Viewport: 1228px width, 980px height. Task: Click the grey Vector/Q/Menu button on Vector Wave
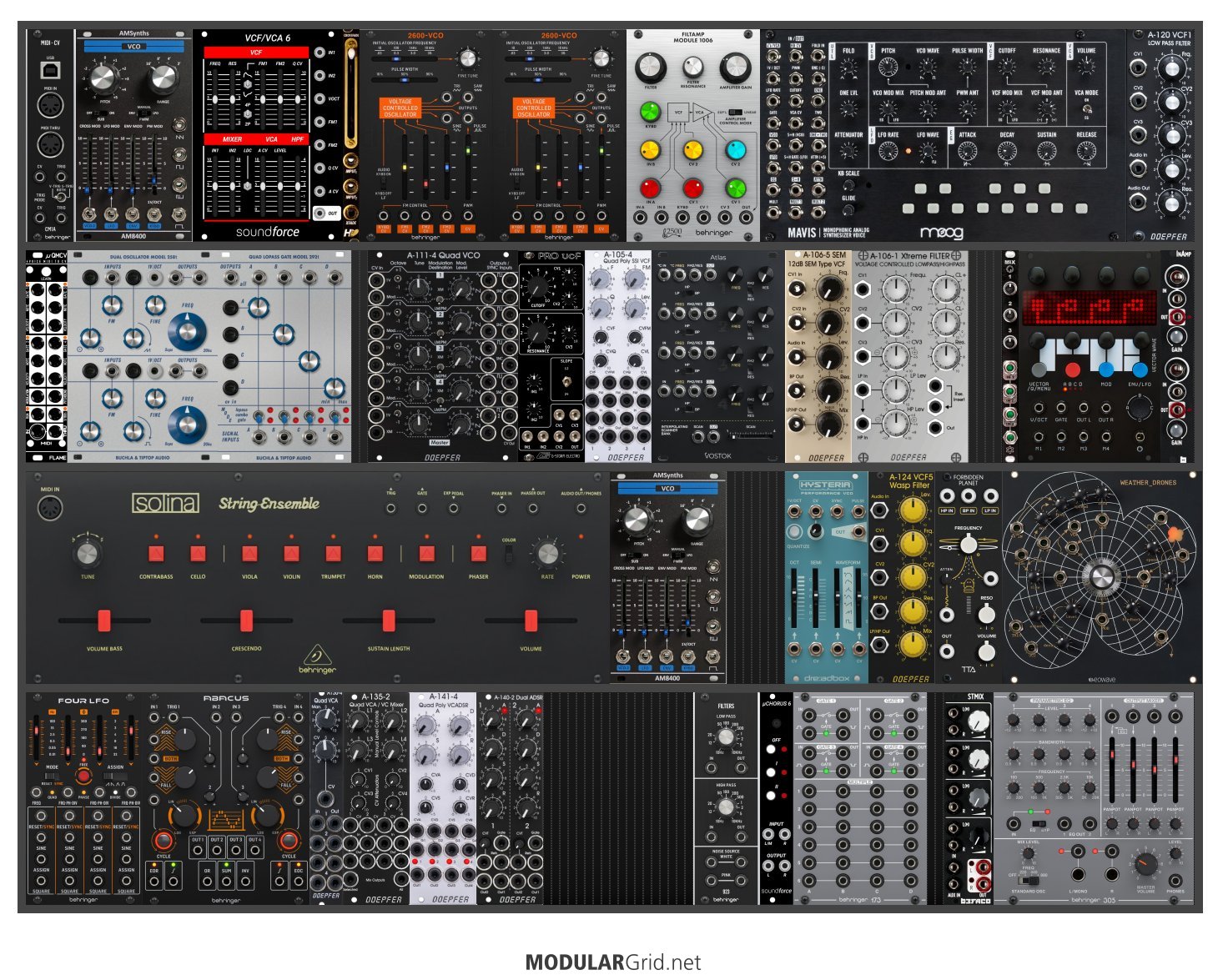click(1039, 369)
